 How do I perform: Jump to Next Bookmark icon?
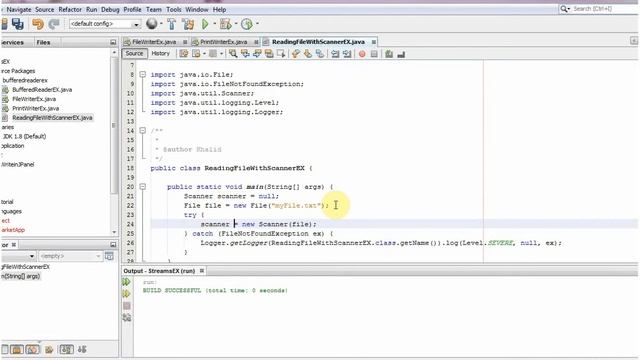tap(307, 53)
